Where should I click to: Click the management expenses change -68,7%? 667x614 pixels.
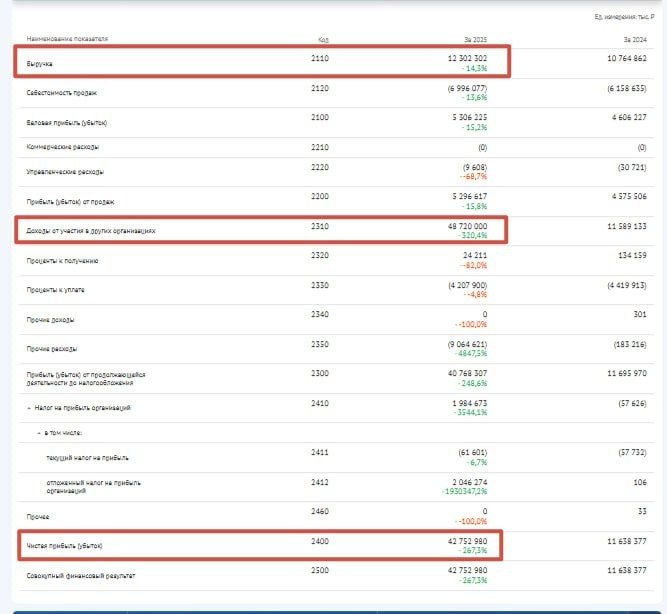(473, 177)
